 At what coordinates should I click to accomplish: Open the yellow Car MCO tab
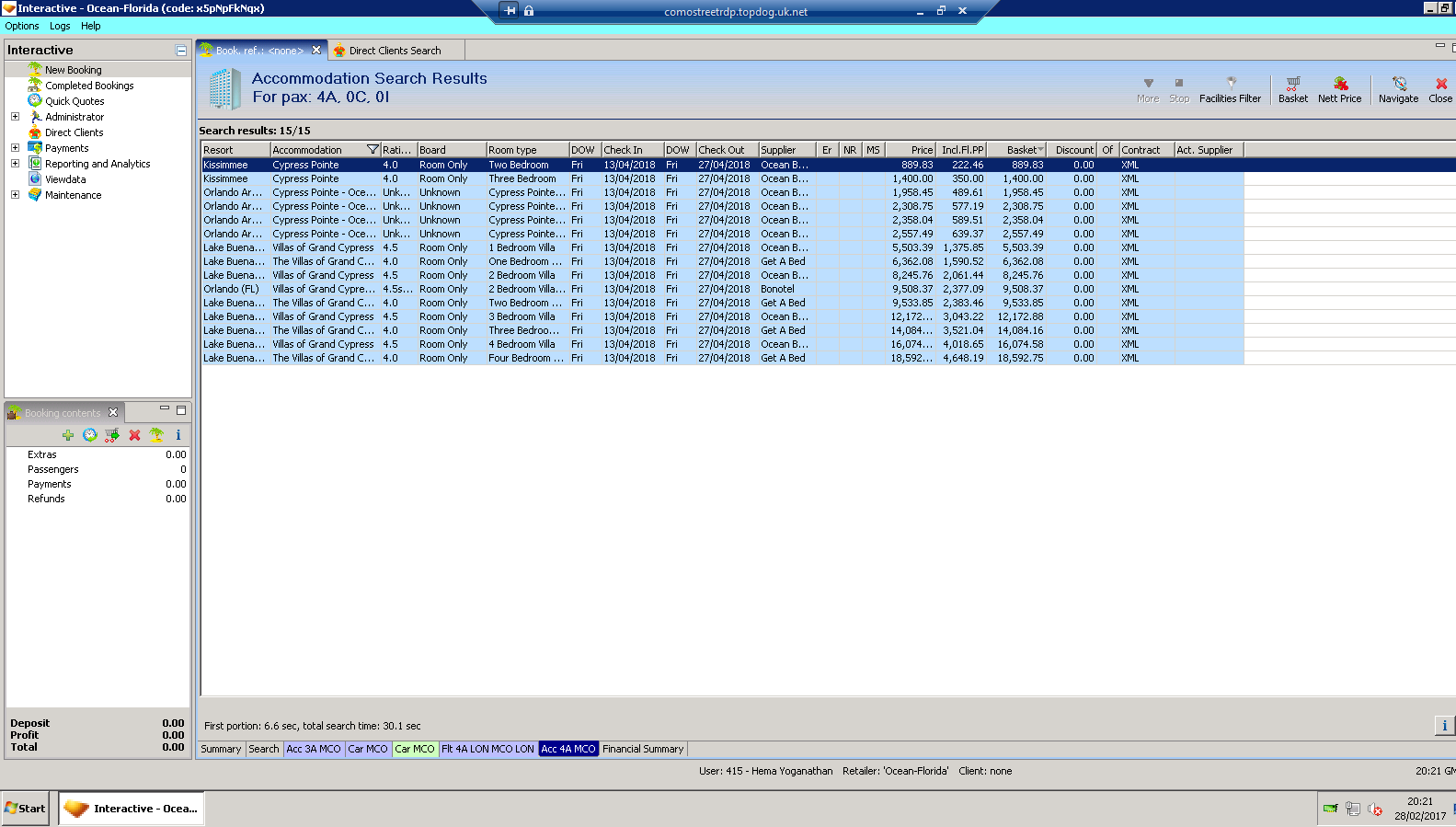click(415, 749)
